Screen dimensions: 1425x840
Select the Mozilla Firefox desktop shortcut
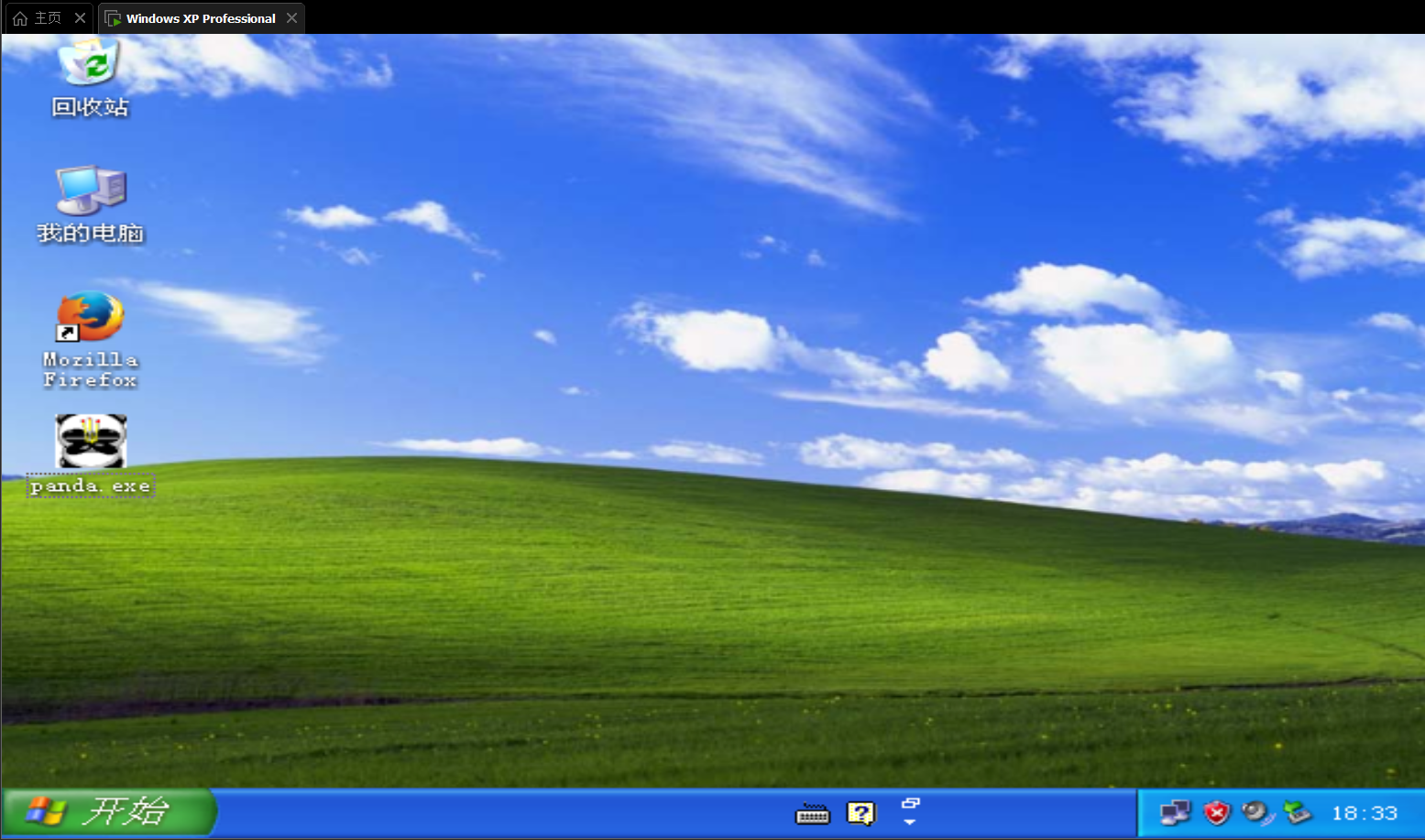[x=90, y=317]
